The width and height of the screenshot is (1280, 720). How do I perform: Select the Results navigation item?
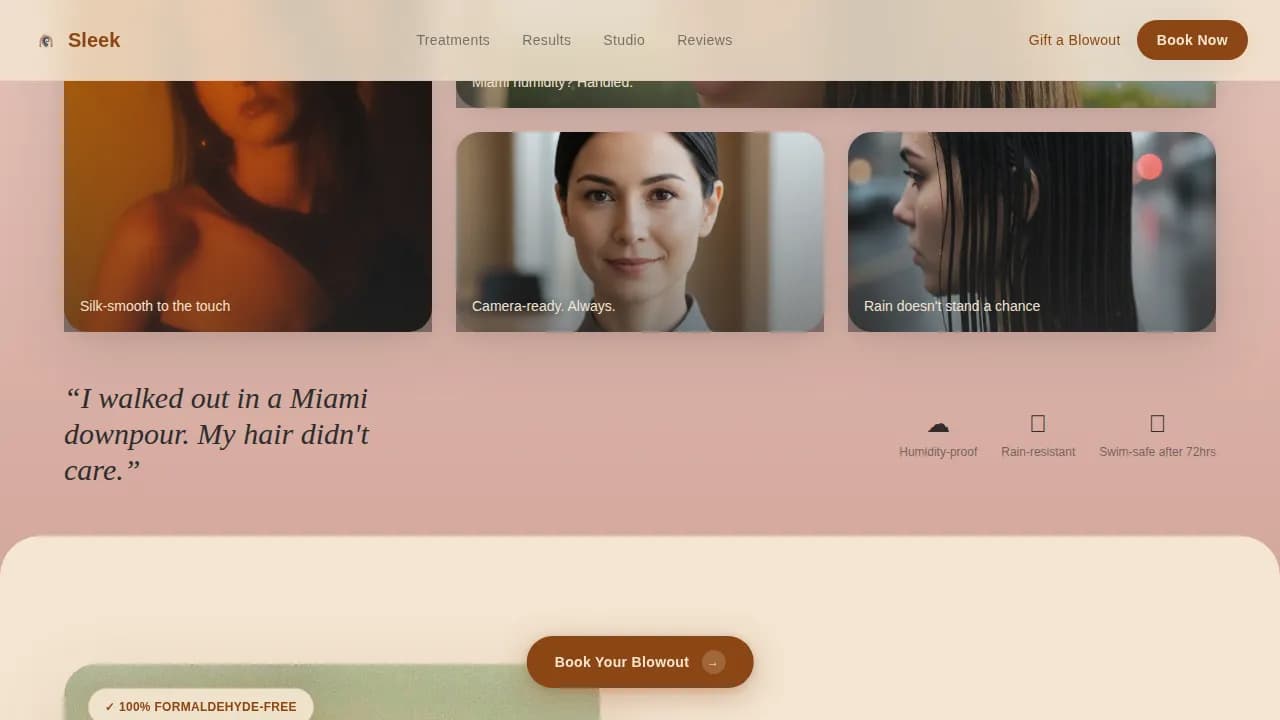(x=546, y=40)
